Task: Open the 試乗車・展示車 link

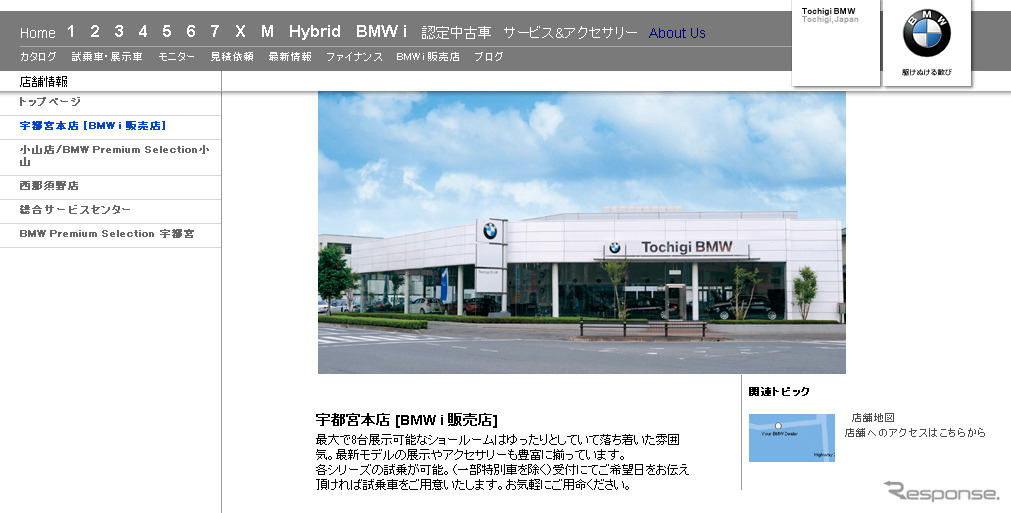Action: pos(105,57)
